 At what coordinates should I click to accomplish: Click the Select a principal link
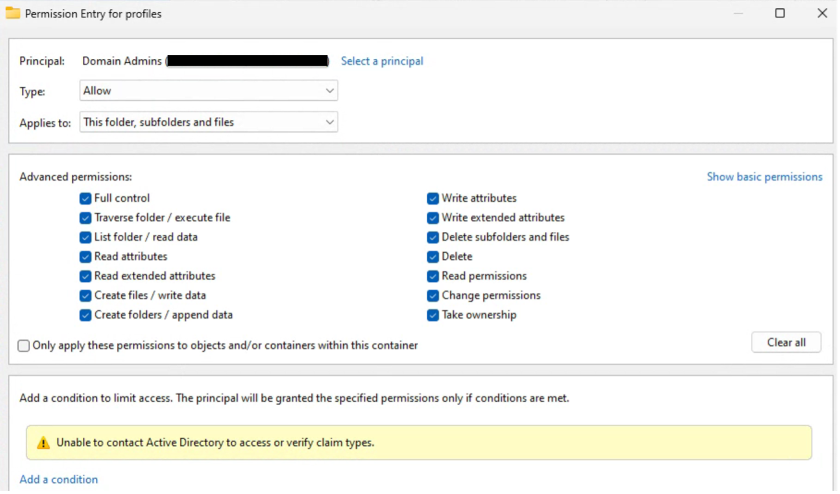(382, 61)
